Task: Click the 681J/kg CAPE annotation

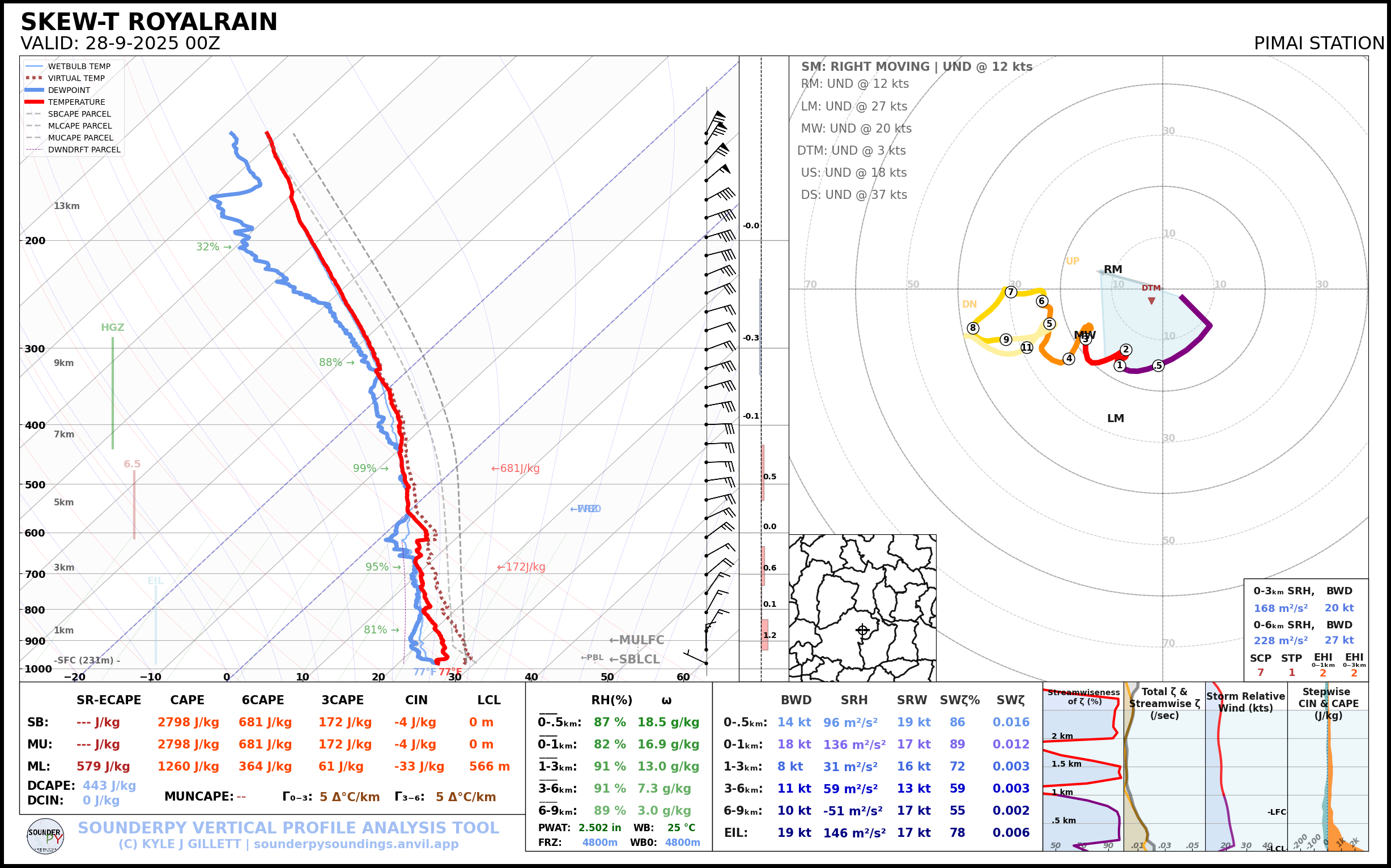Action: pos(515,469)
